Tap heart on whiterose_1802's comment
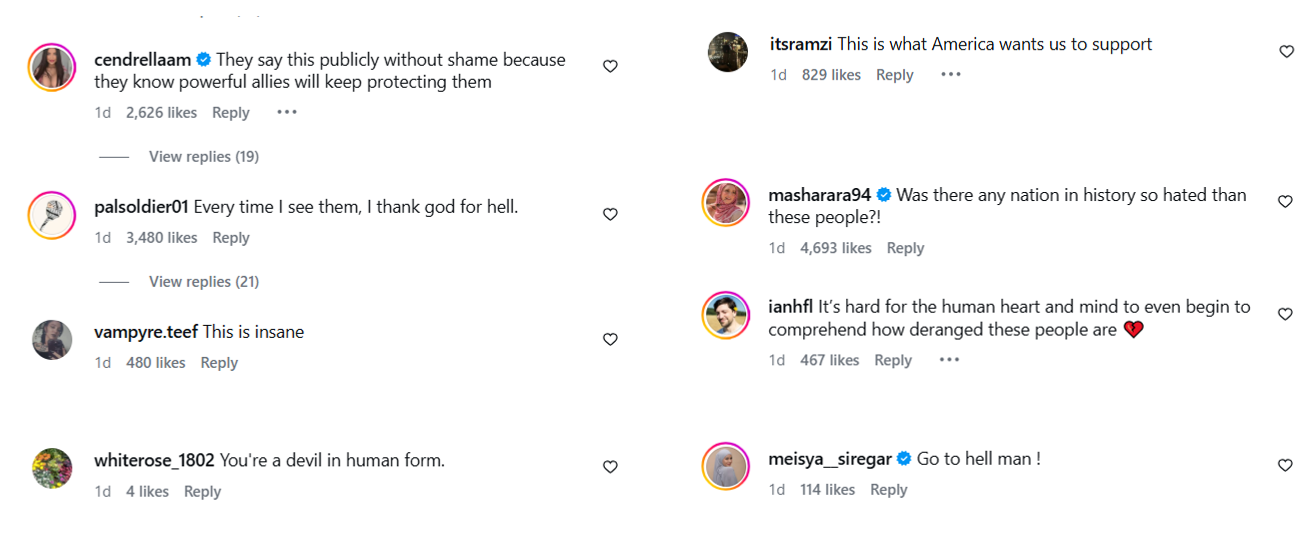 pyautogui.click(x=610, y=467)
